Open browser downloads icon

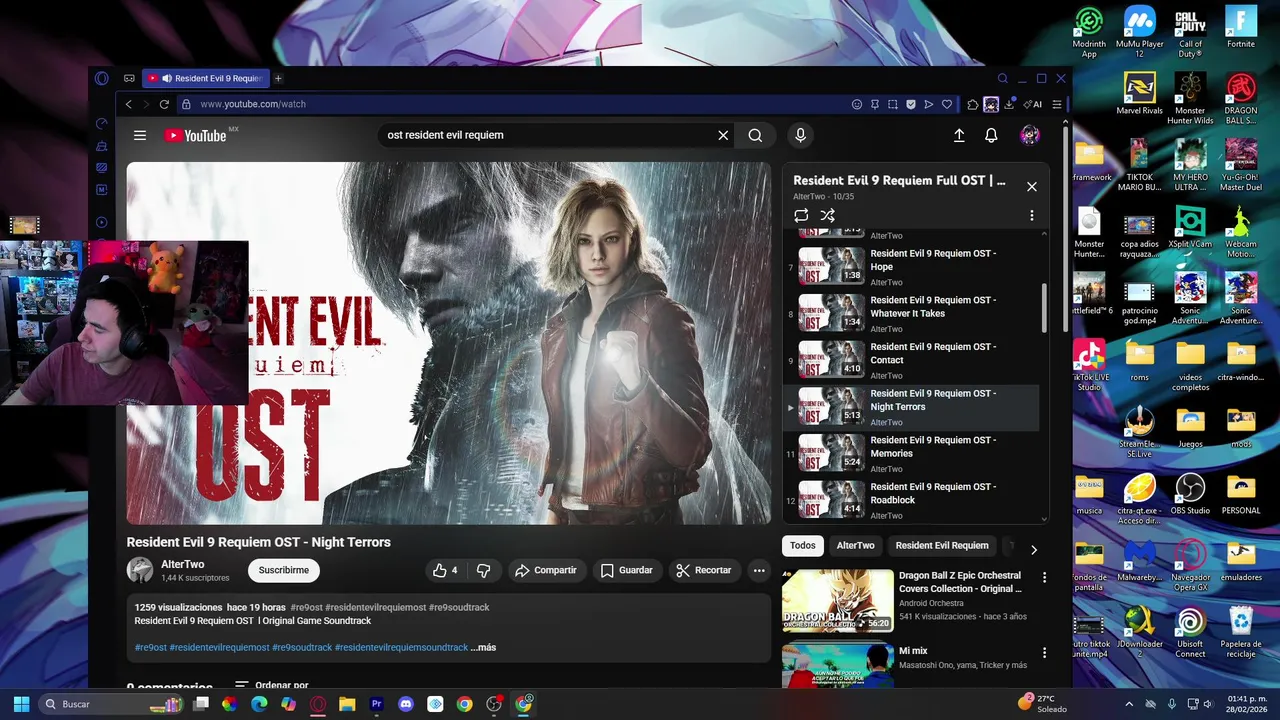[x=1009, y=104]
